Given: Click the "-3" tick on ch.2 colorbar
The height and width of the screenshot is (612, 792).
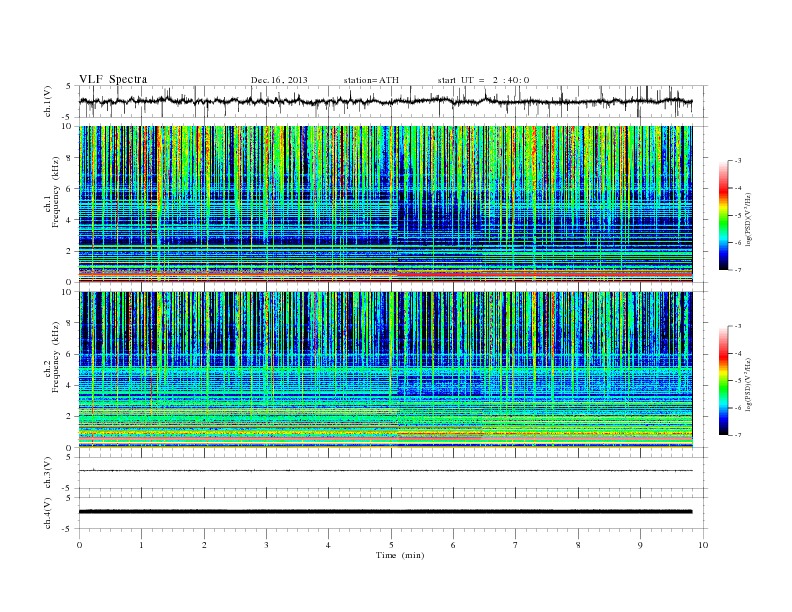Looking at the screenshot, I should coord(738,326).
